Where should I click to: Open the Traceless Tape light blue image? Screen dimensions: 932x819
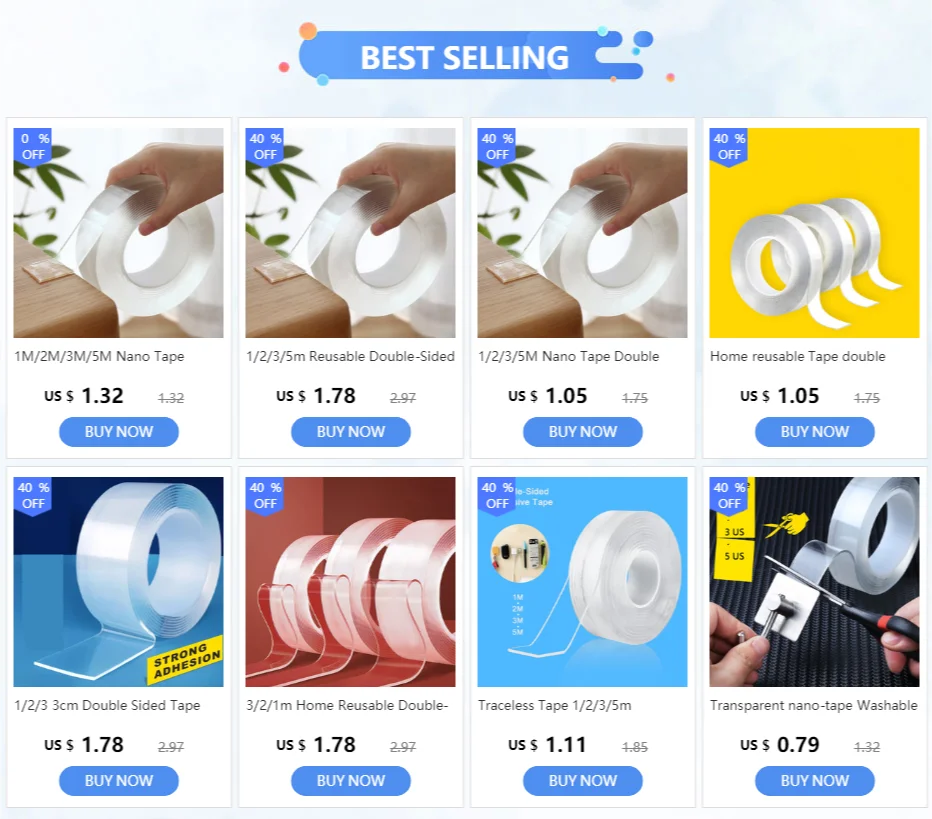click(582, 582)
